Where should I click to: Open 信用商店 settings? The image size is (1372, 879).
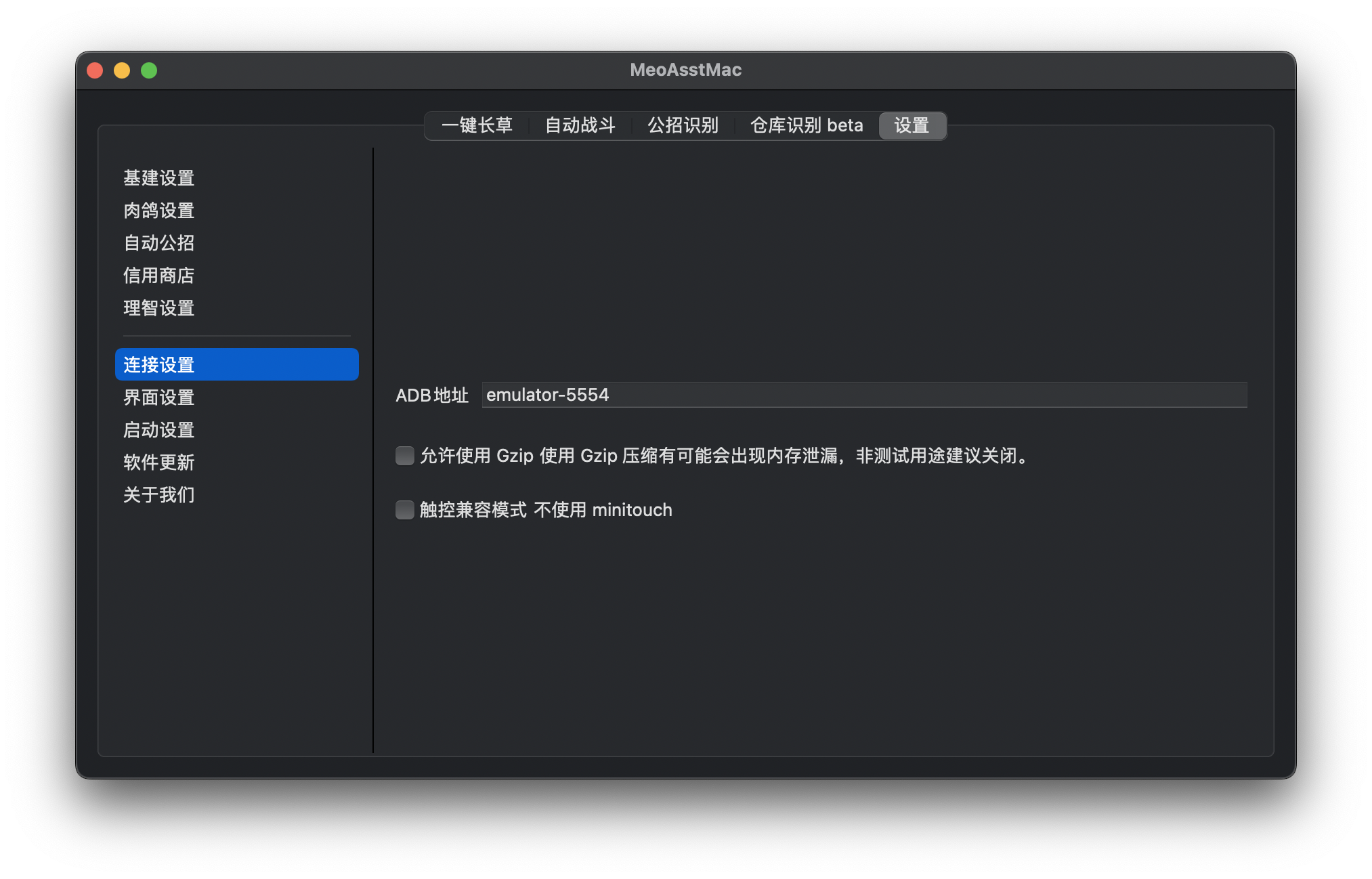[236, 276]
